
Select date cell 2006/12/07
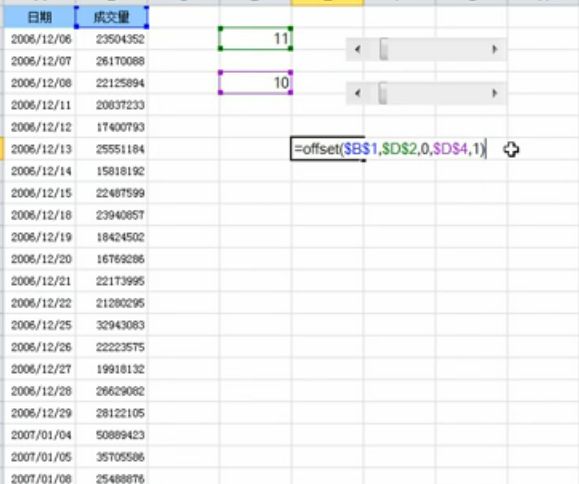40,61
